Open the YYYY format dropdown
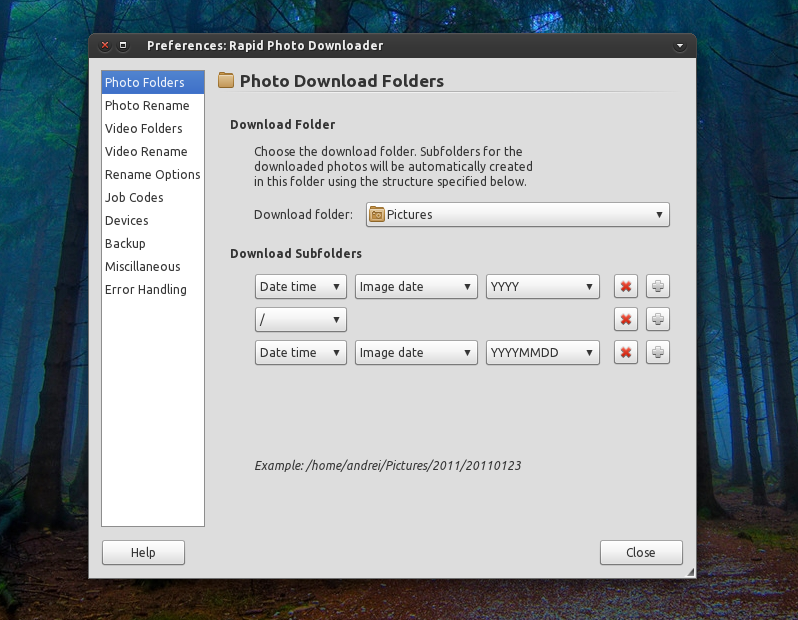The image size is (798, 620). point(543,287)
